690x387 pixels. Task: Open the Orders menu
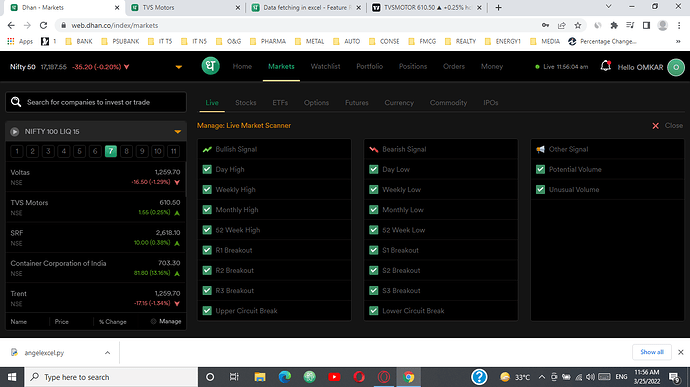click(454, 66)
